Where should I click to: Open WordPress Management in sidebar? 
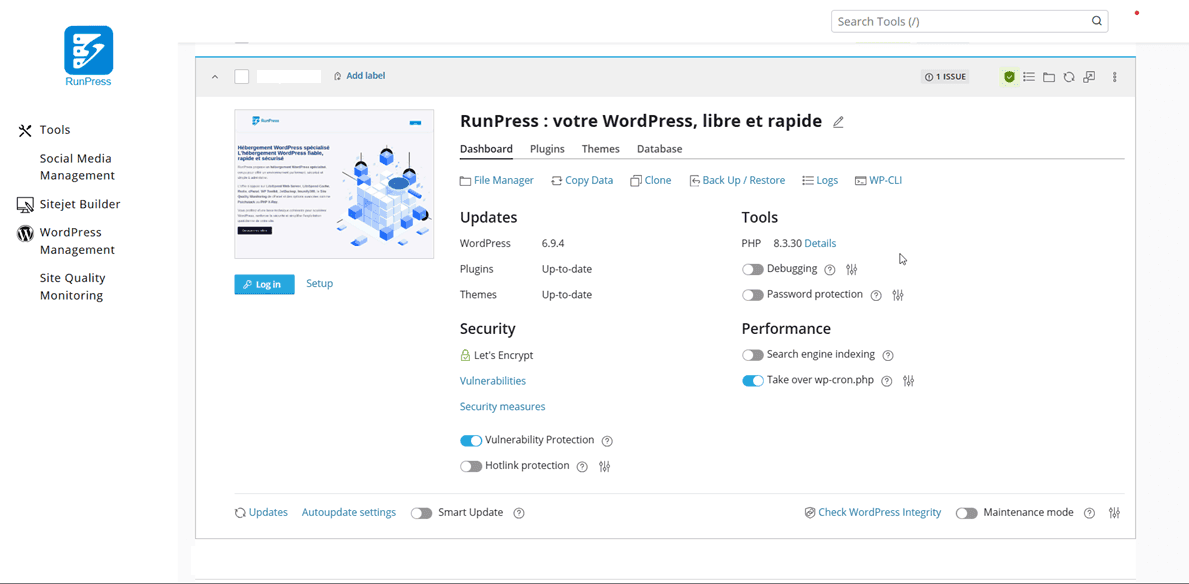point(77,241)
